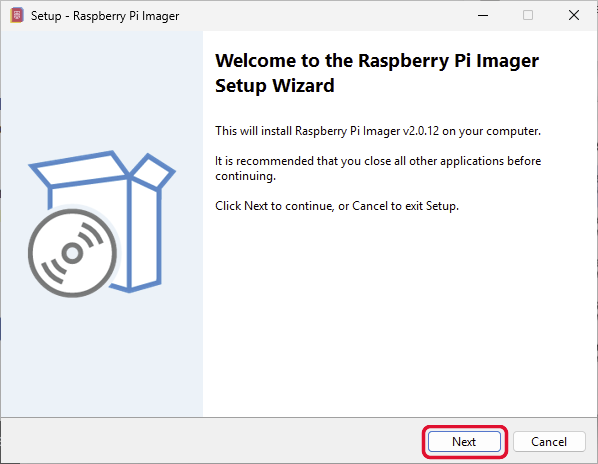This screenshot has width=598, height=464.
Task: Click the 'Setup - Raspberry Pi Imager' window title
Action: tap(105, 16)
